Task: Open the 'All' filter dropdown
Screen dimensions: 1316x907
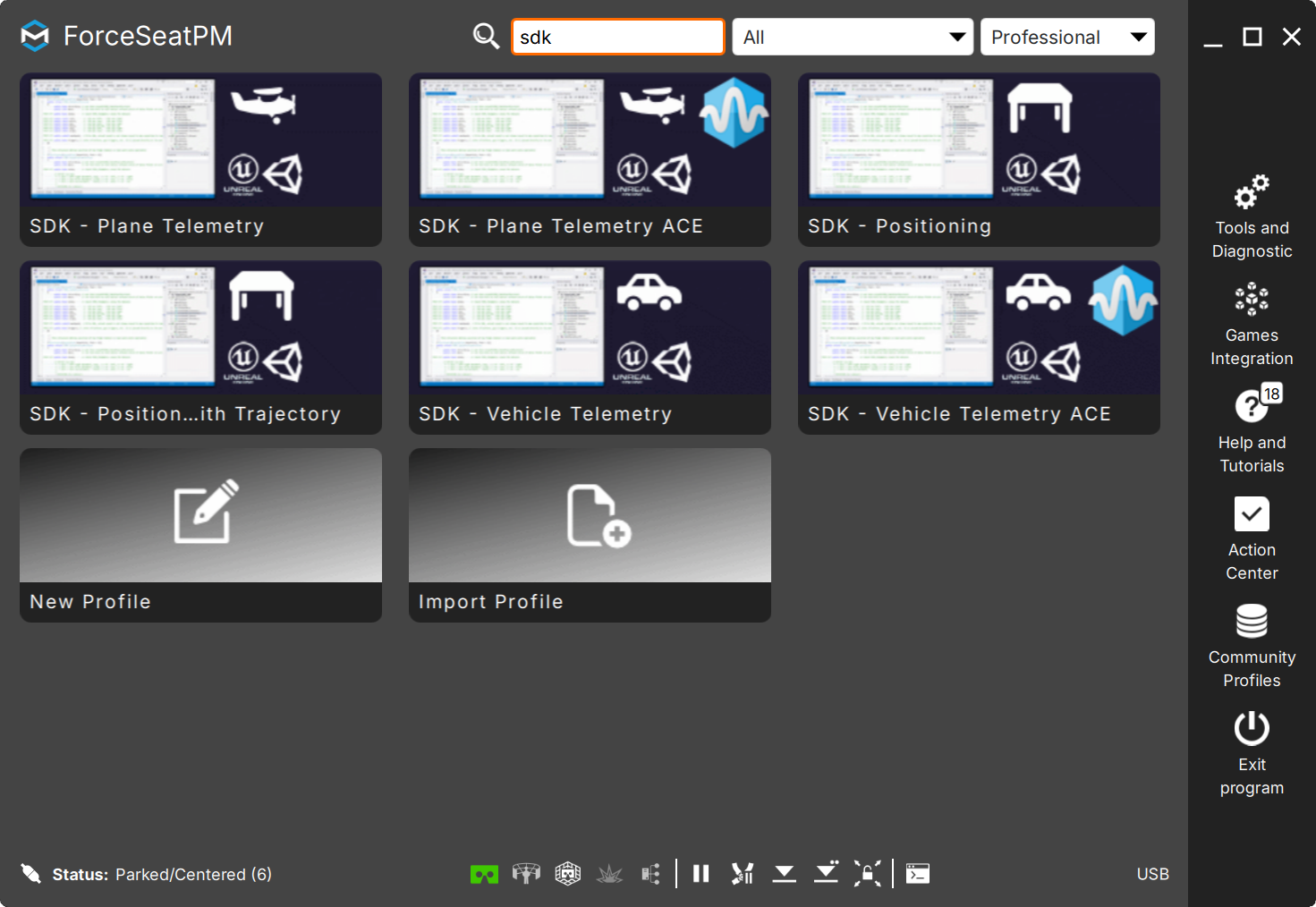Action: point(853,37)
